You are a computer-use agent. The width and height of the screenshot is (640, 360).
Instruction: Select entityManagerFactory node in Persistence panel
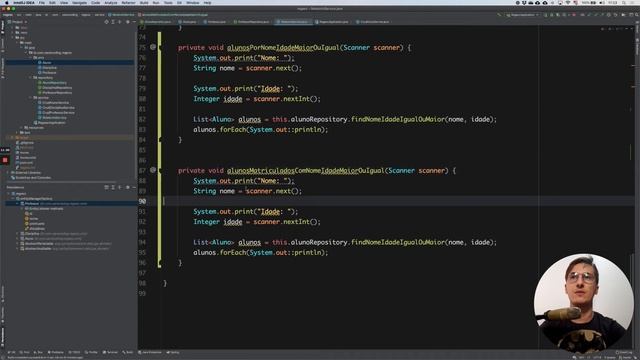point(36,198)
